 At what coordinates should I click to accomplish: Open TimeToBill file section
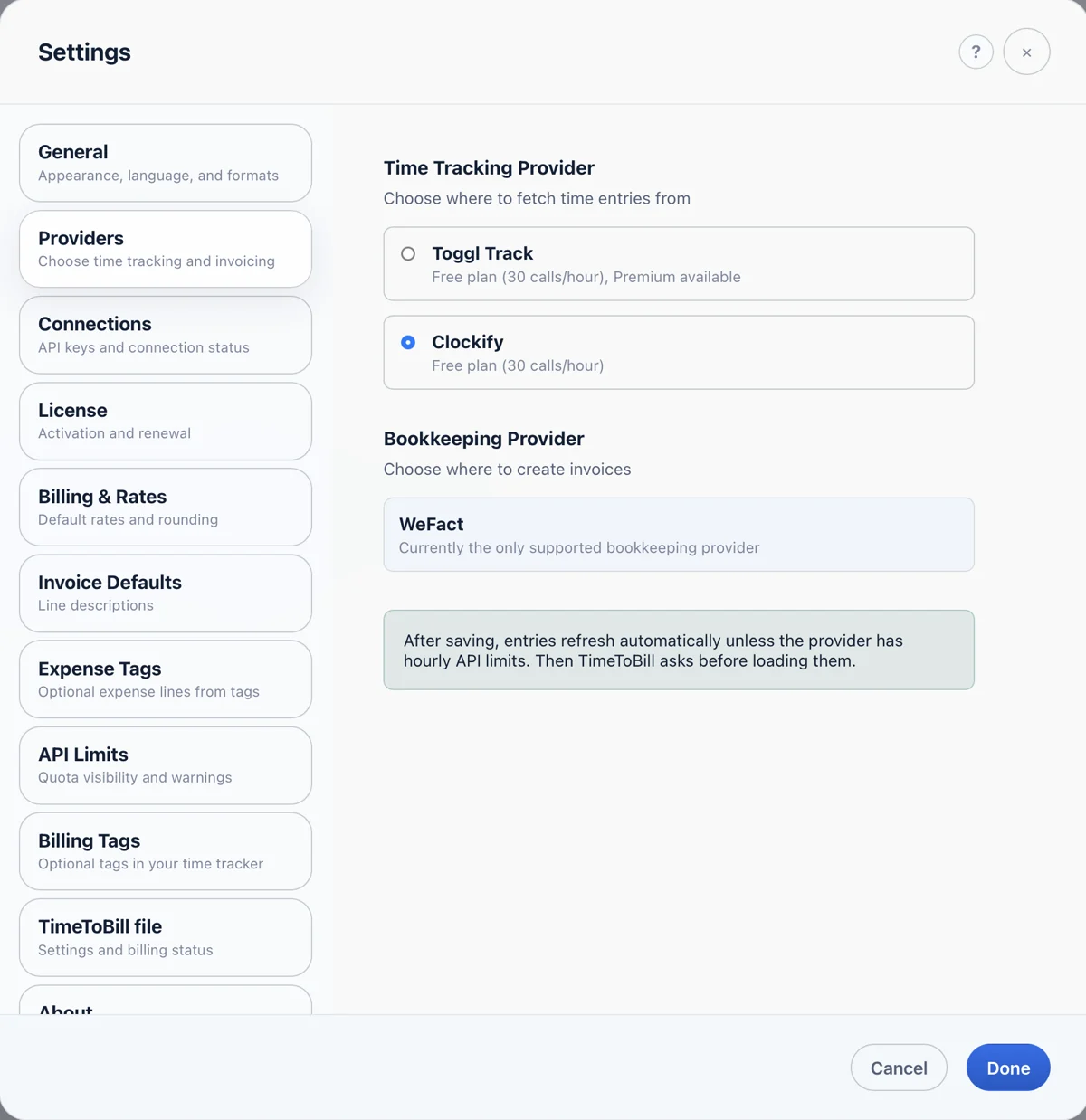pos(166,937)
